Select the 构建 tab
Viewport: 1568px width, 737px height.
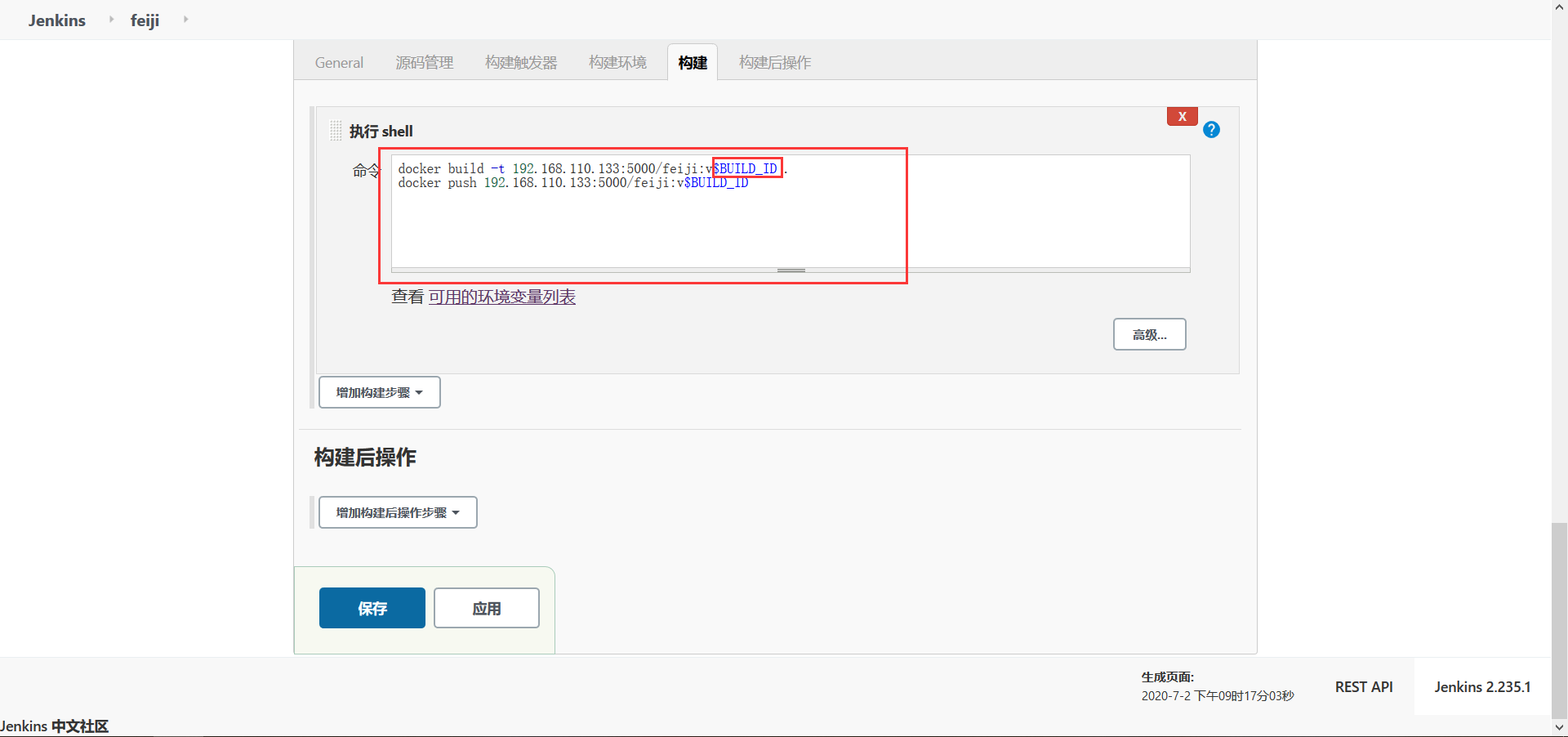[693, 63]
